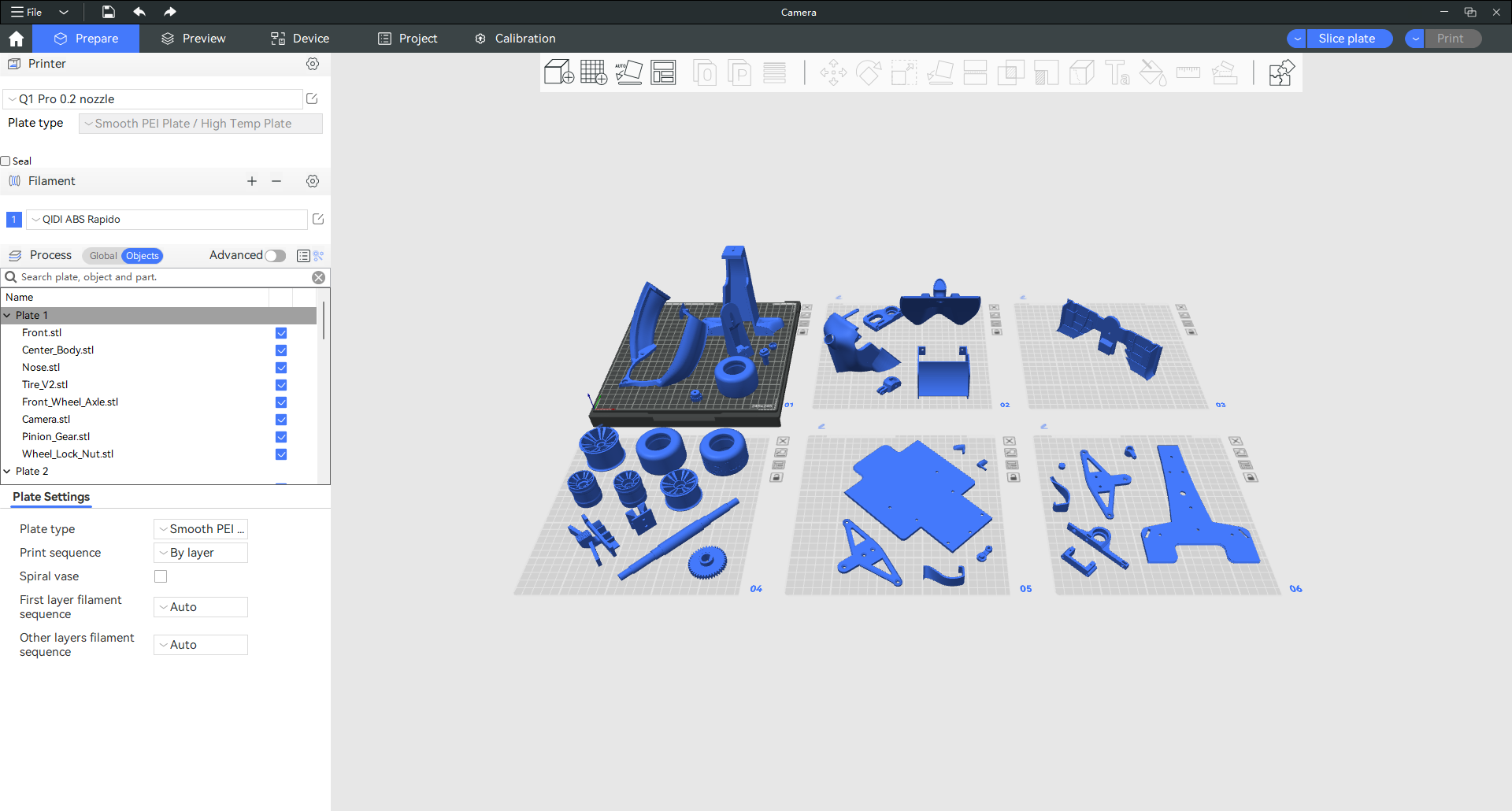Open printer settings gear icon
The height and width of the screenshot is (811, 1512).
click(x=313, y=64)
